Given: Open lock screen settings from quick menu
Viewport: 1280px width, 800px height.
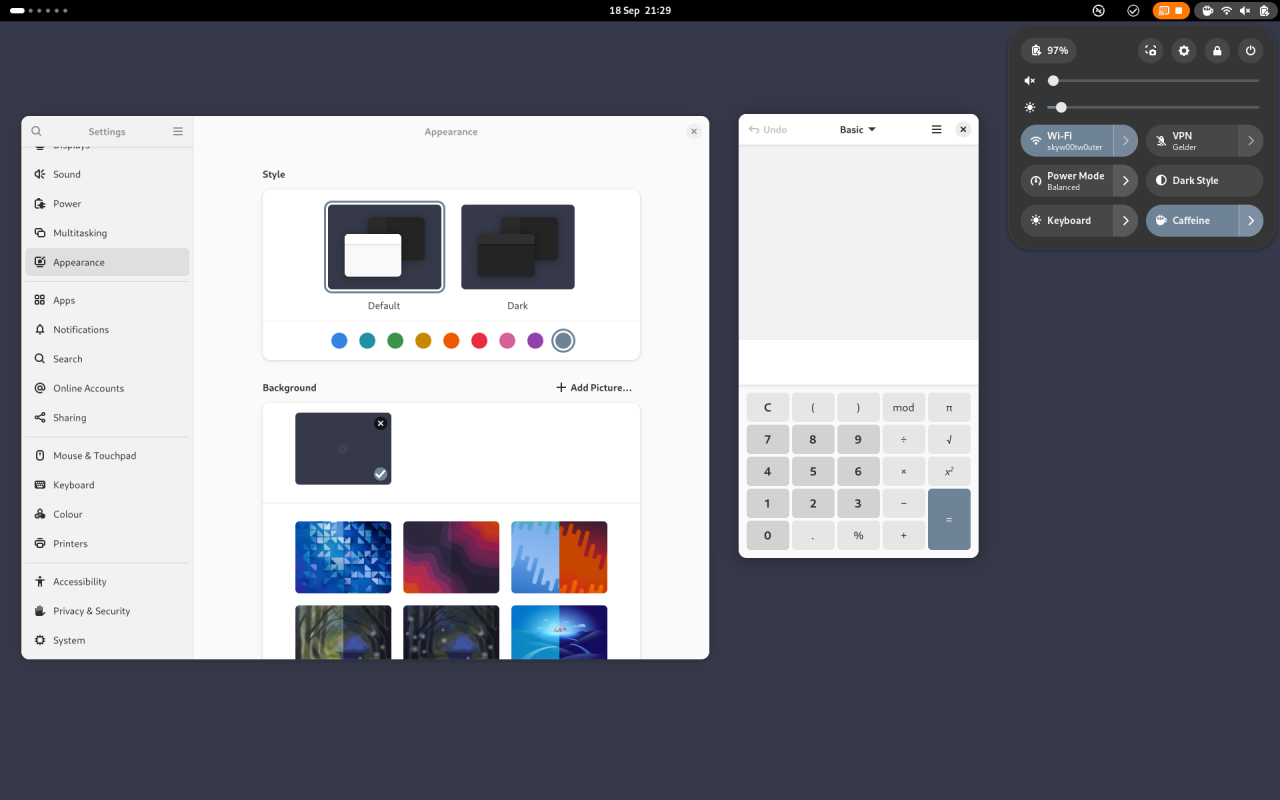Looking at the screenshot, I should pos(1217,50).
